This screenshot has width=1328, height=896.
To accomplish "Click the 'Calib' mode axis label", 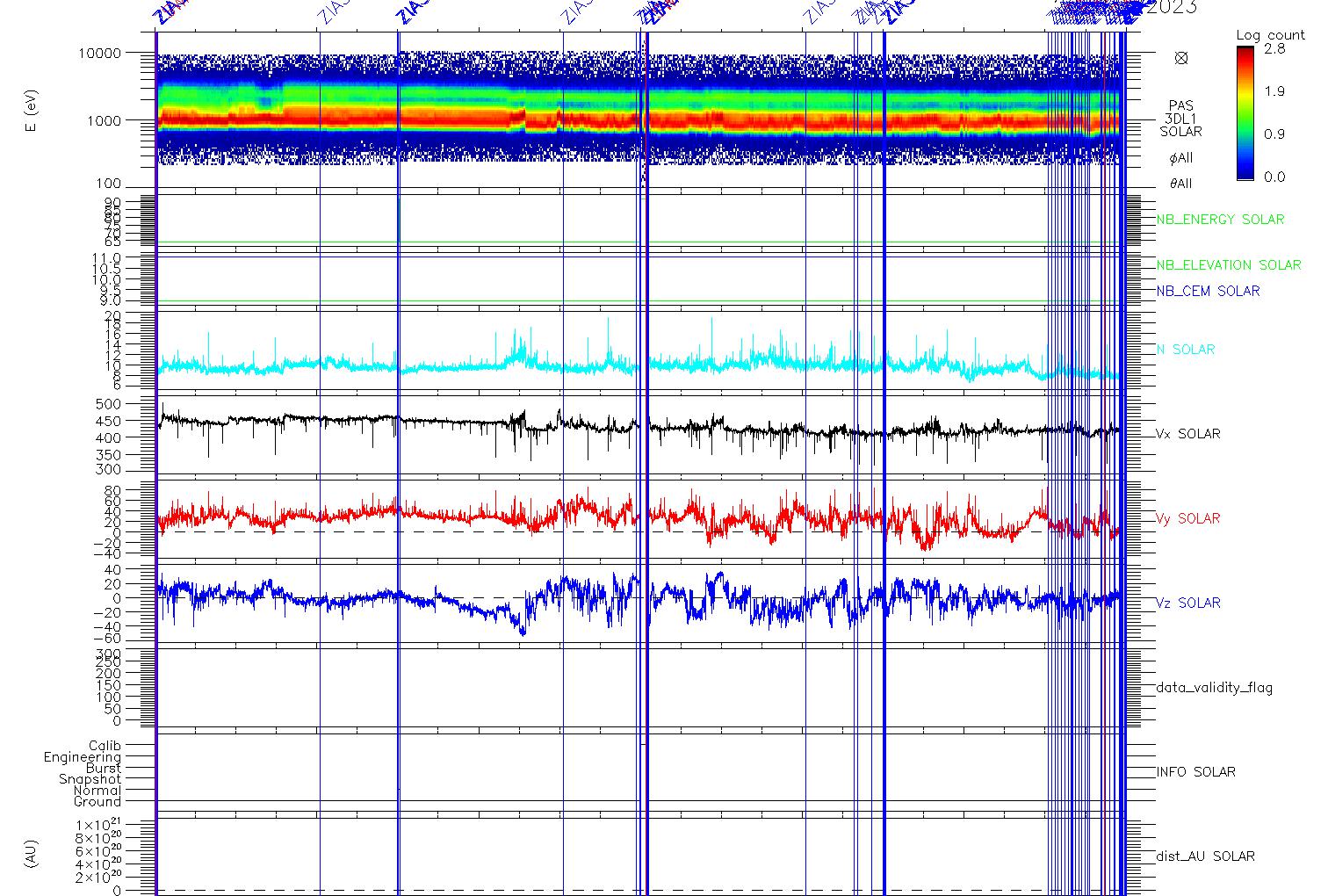I will 105,746.
